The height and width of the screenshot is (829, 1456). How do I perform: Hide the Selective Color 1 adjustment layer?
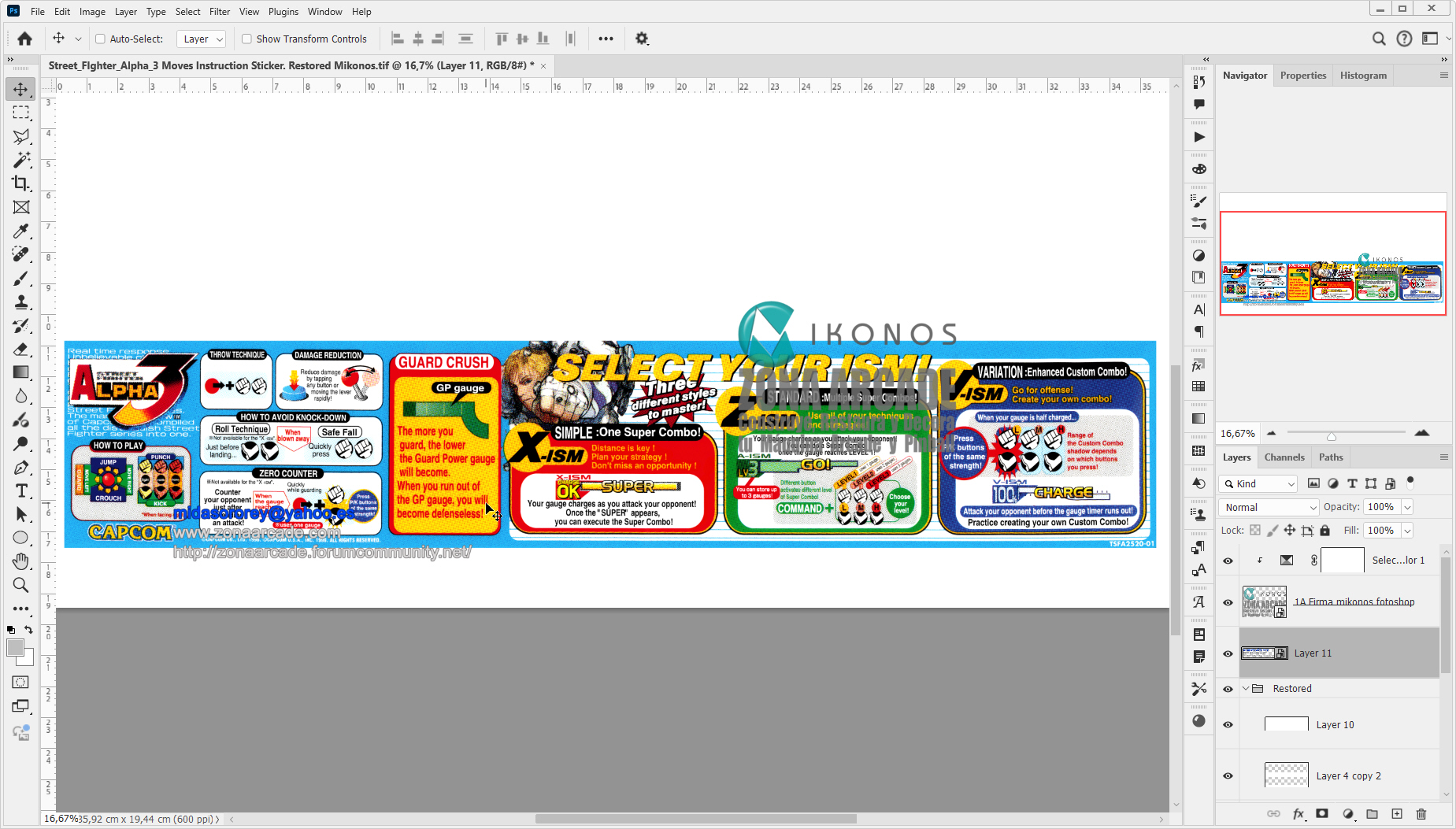pyautogui.click(x=1228, y=561)
